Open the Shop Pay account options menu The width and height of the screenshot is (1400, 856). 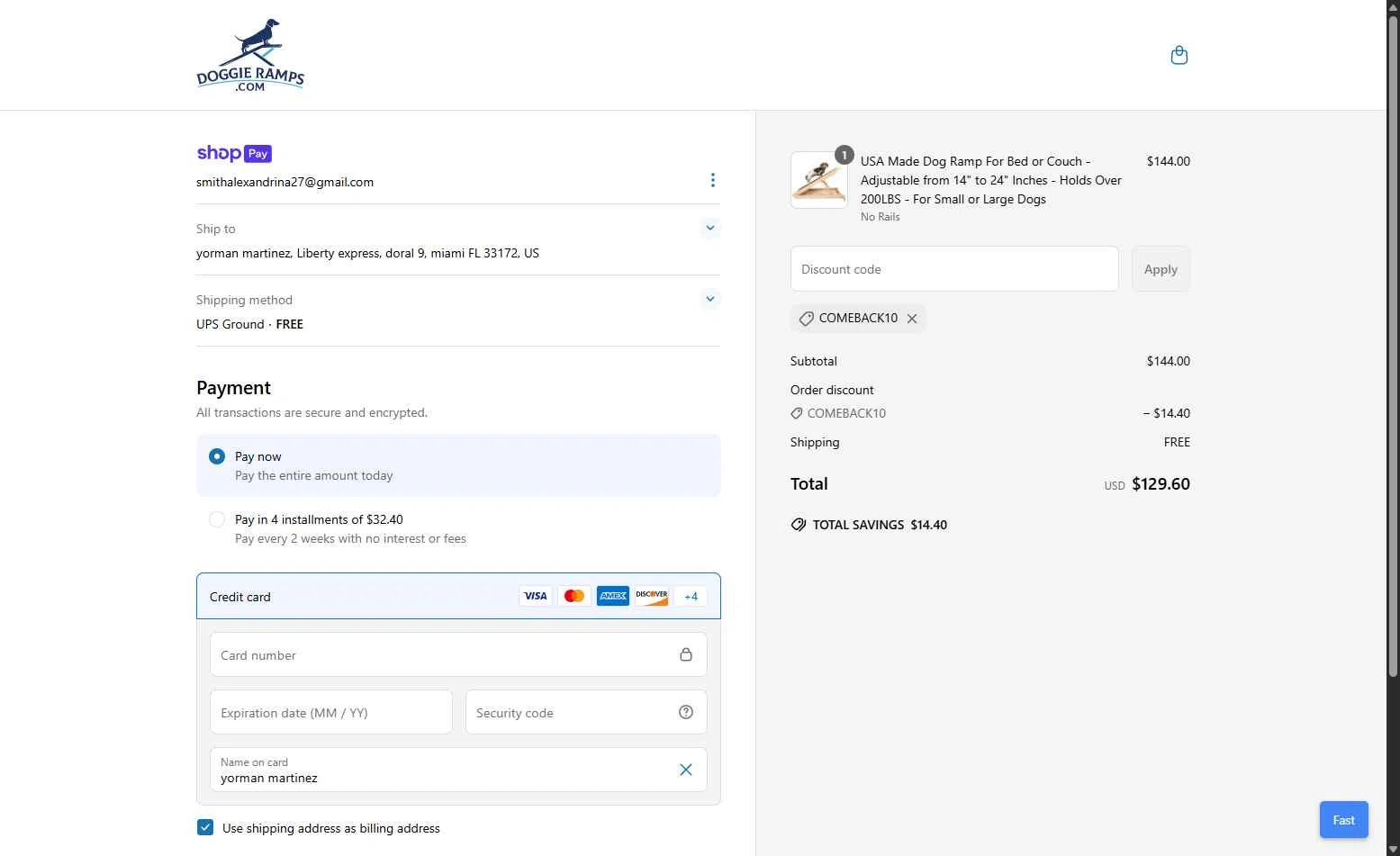[x=712, y=180]
